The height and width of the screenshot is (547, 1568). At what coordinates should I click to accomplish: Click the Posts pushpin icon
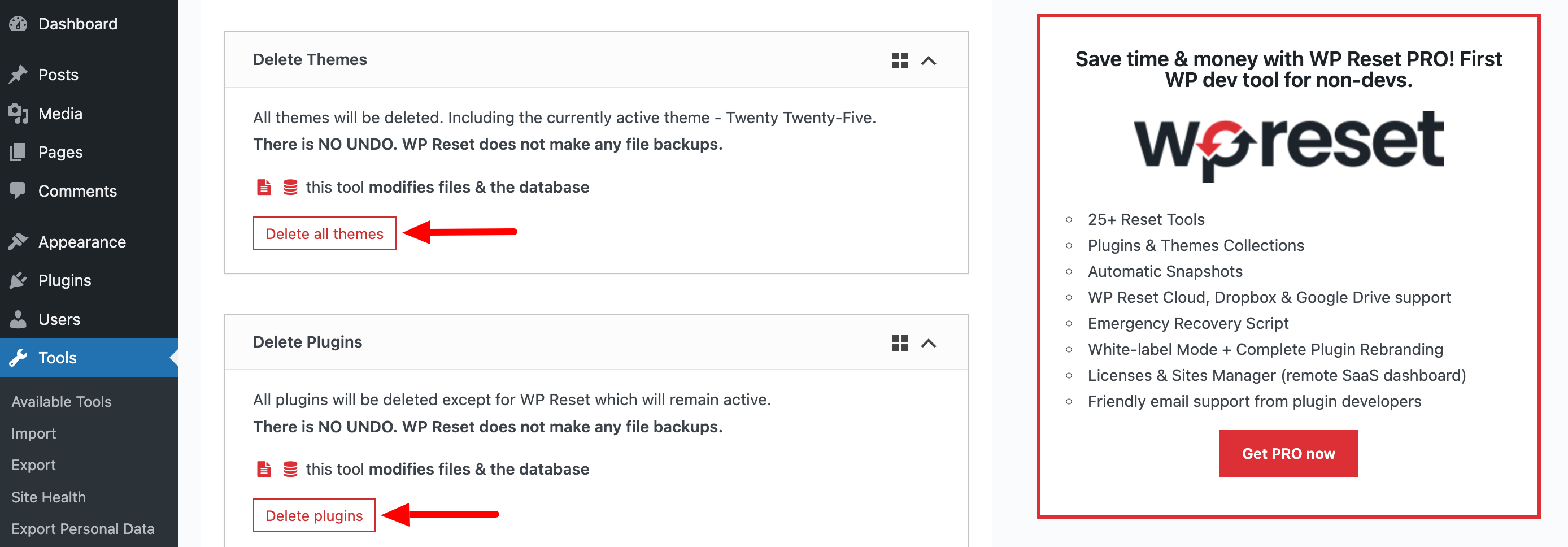click(x=18, y=75)
